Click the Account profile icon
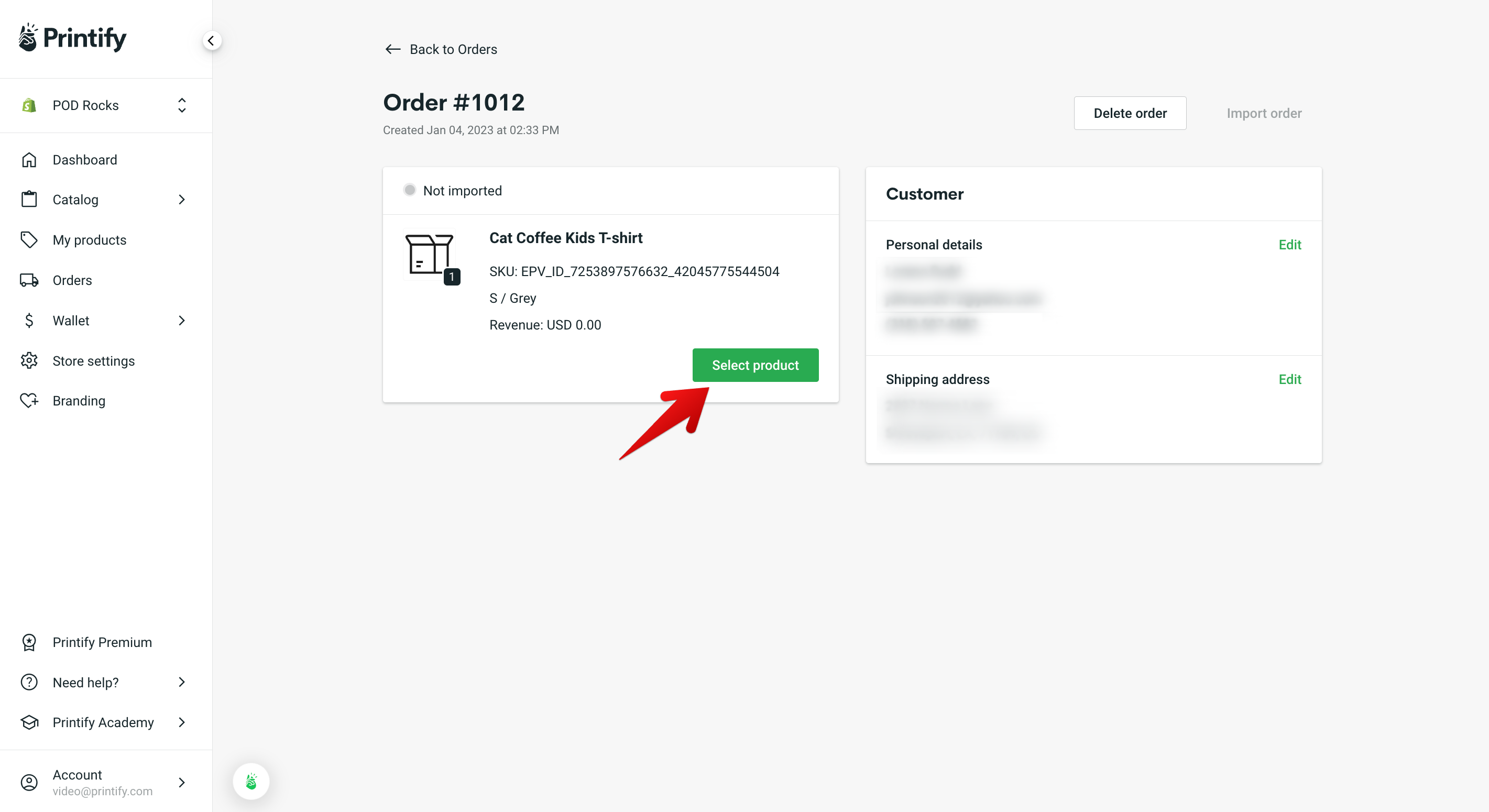 (x=31, y=782)
